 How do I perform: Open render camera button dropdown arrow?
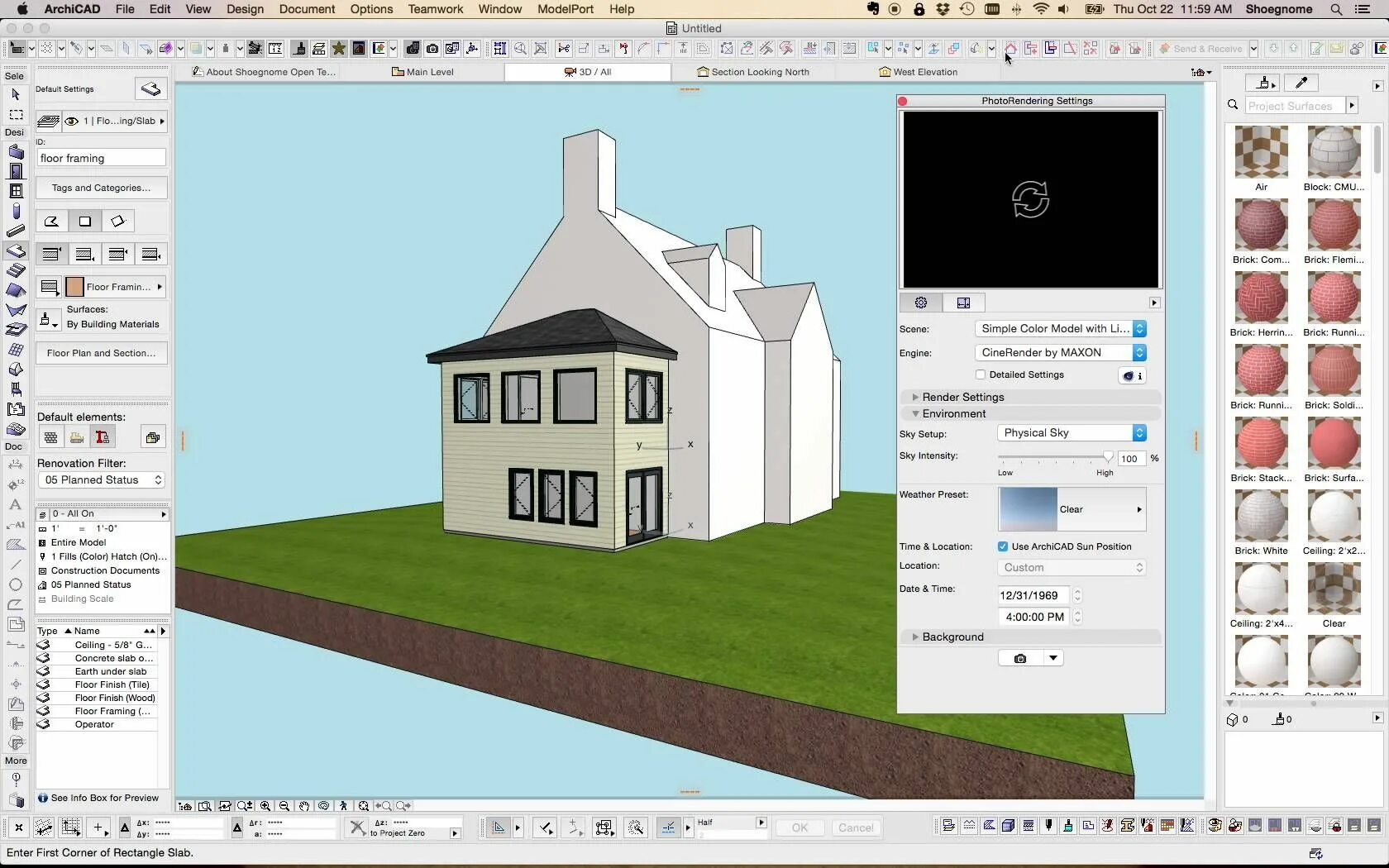[x=1052, y=658]
